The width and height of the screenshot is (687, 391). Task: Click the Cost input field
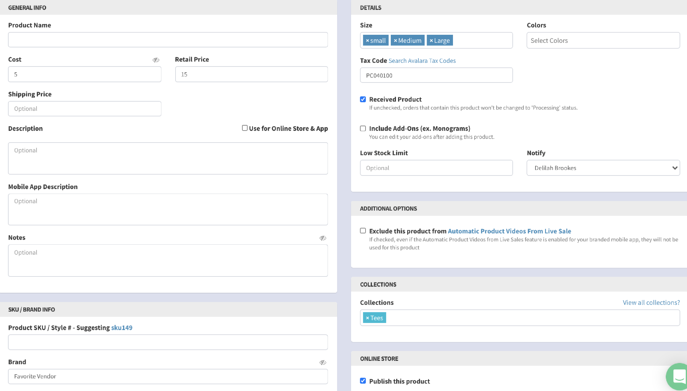pyautogui.click(x=85, y=74)
